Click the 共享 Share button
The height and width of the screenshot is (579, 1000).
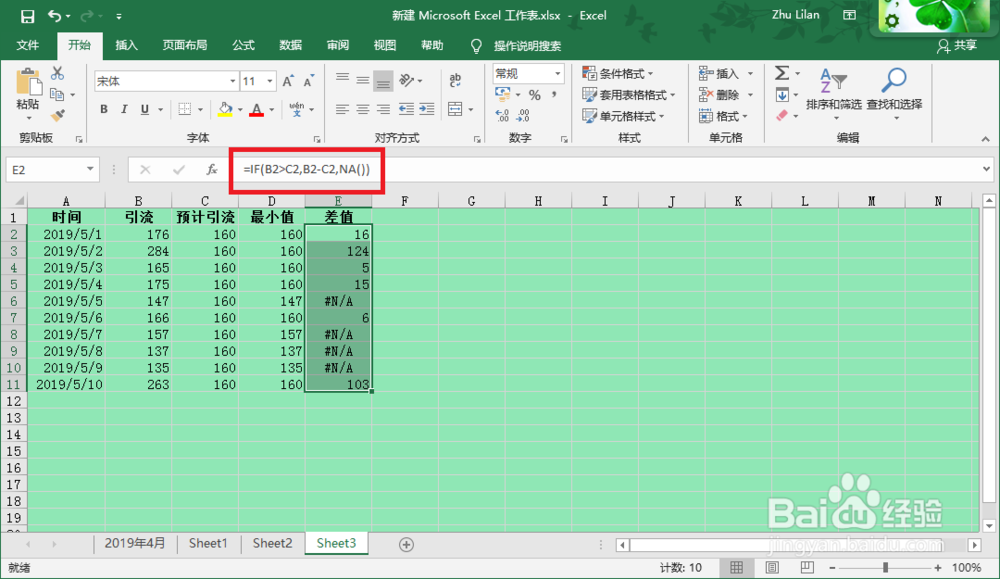click(x=957, y=46)
